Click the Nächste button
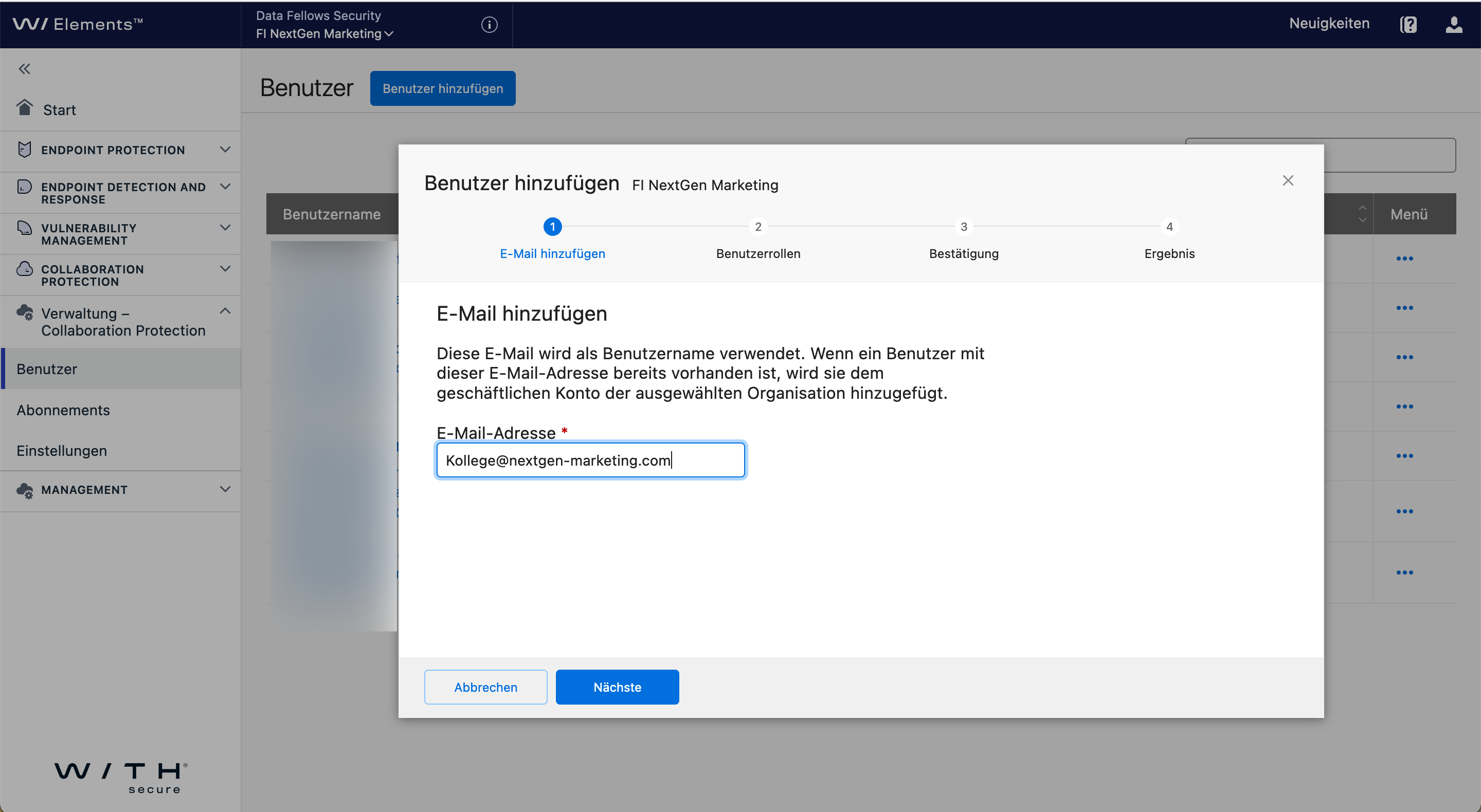The height and width of the screenshot is (812, 1481). pyautogui.click(x=617, y=687)
